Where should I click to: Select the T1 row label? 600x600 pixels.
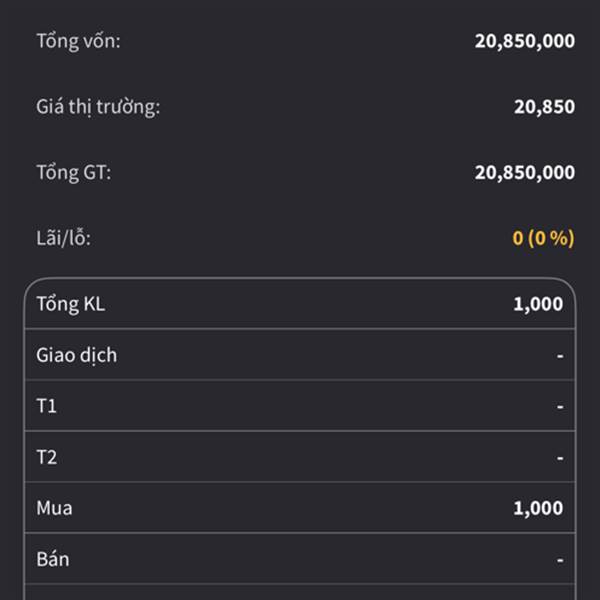click(47, 406)
